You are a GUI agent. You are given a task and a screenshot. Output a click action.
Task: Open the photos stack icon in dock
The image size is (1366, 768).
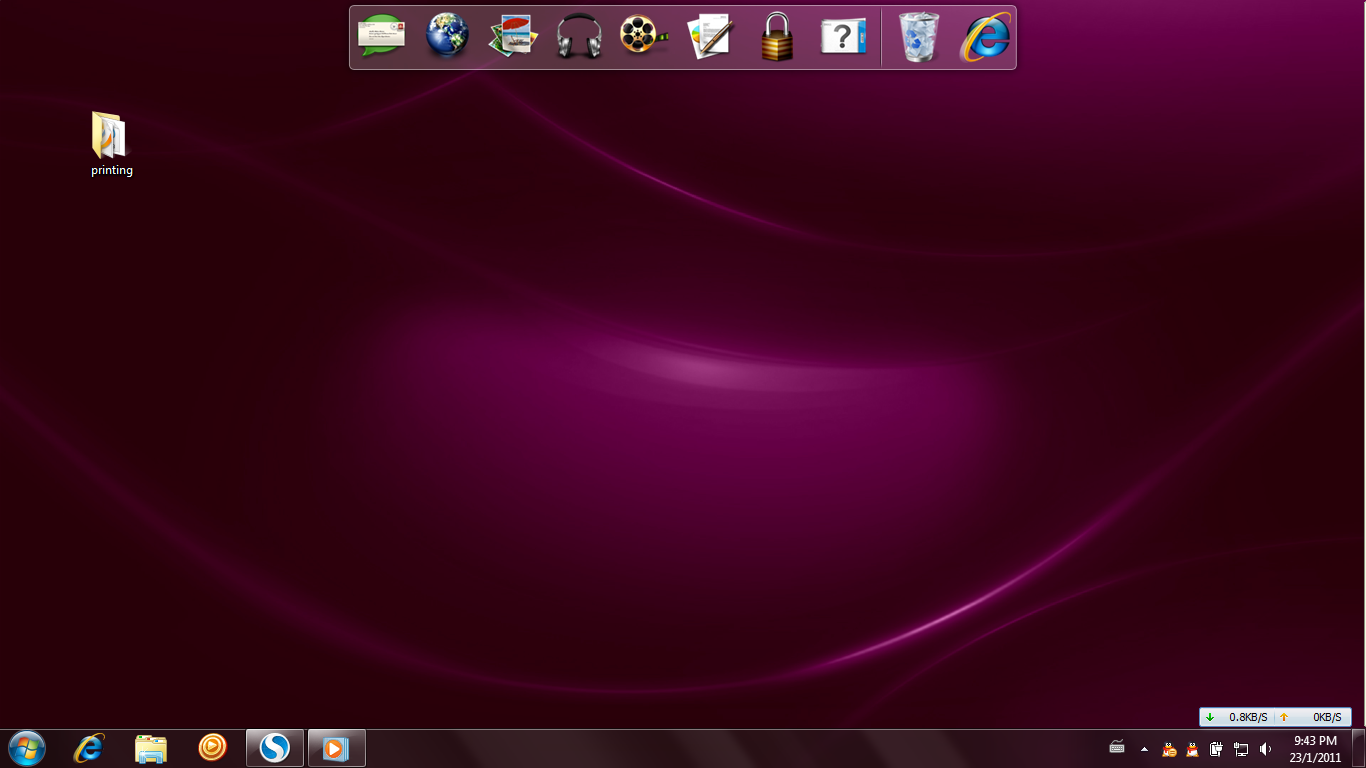click(514, 37)
